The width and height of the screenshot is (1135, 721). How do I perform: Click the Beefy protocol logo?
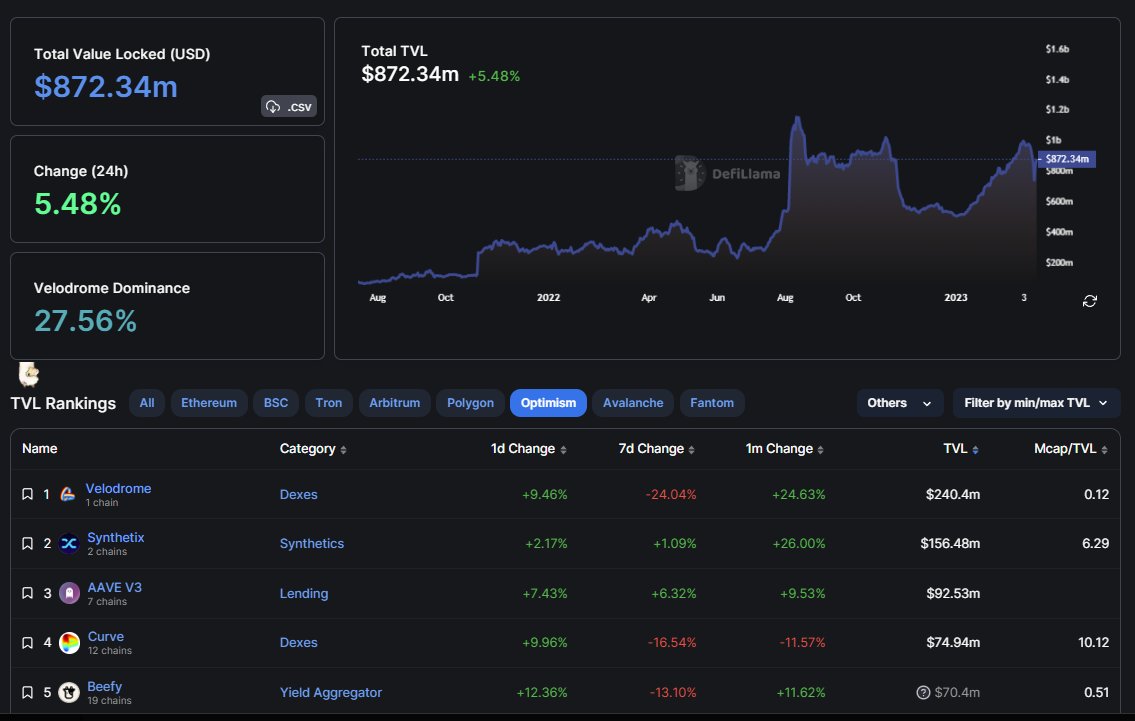(69, 693)
